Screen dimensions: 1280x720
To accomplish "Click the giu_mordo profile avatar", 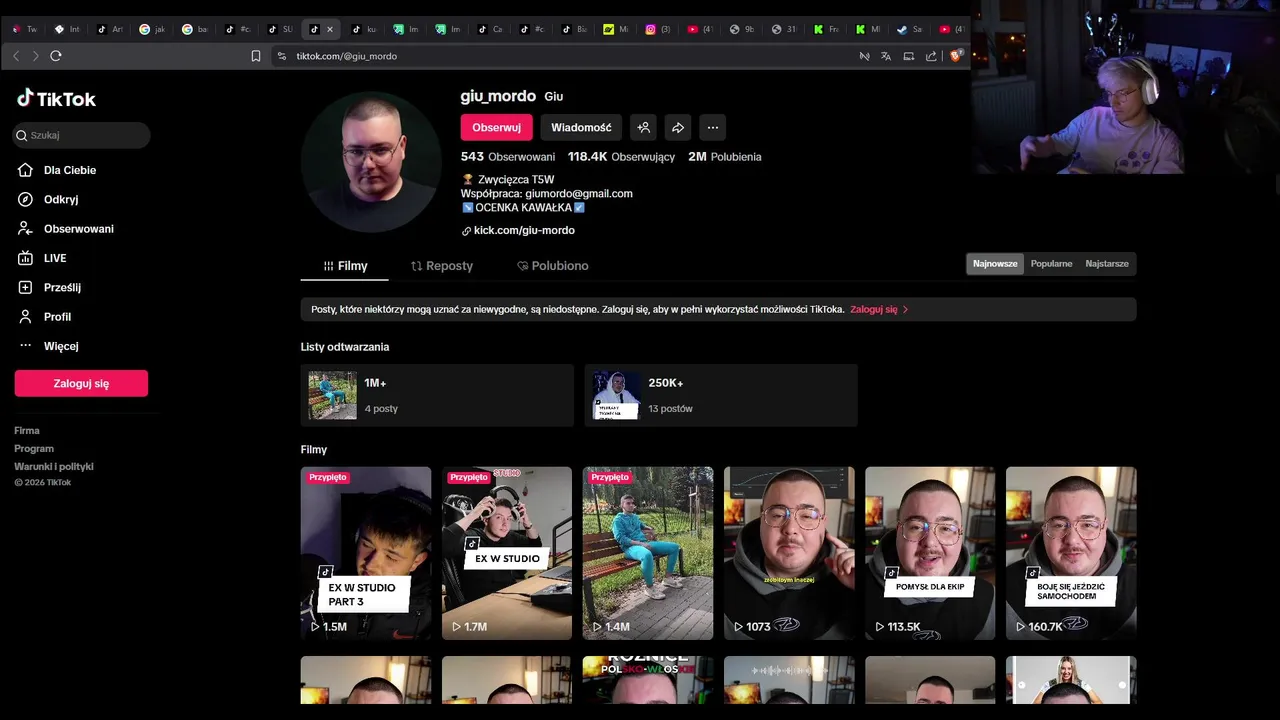I will 371,162.
